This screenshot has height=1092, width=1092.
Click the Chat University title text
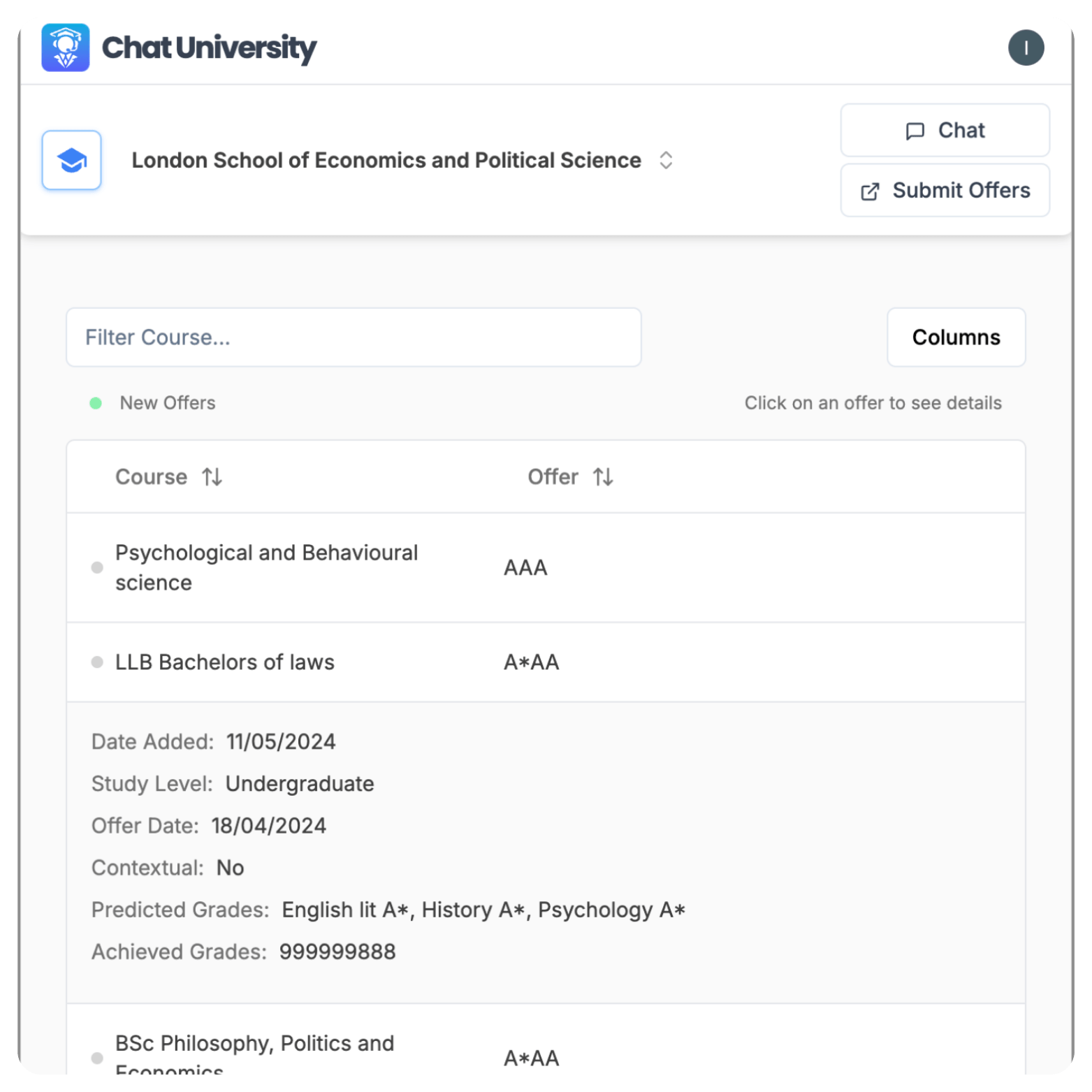pos(209,48)
